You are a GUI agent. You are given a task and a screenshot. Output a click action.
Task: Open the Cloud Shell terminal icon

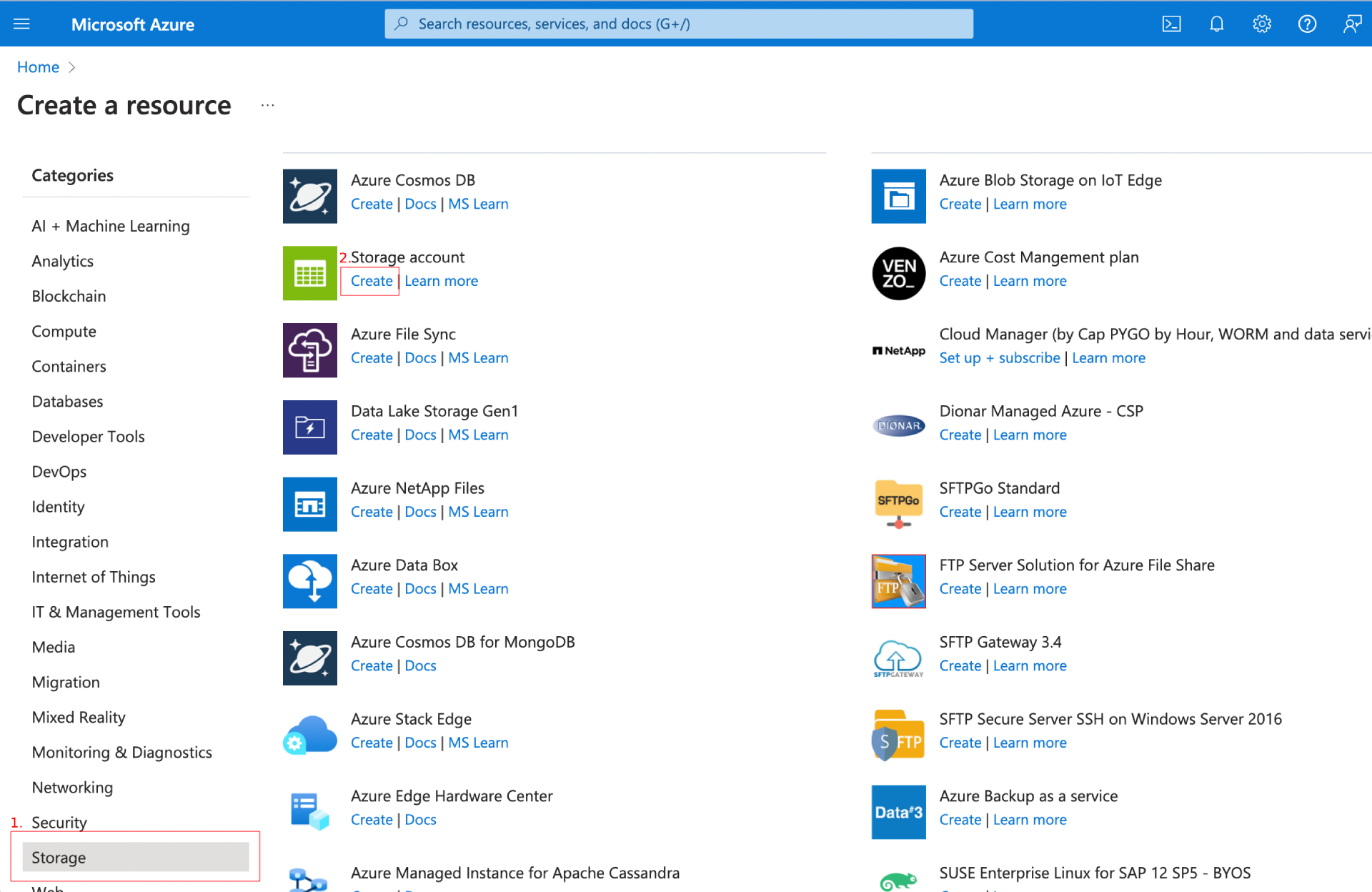(x=1171, y=24)
